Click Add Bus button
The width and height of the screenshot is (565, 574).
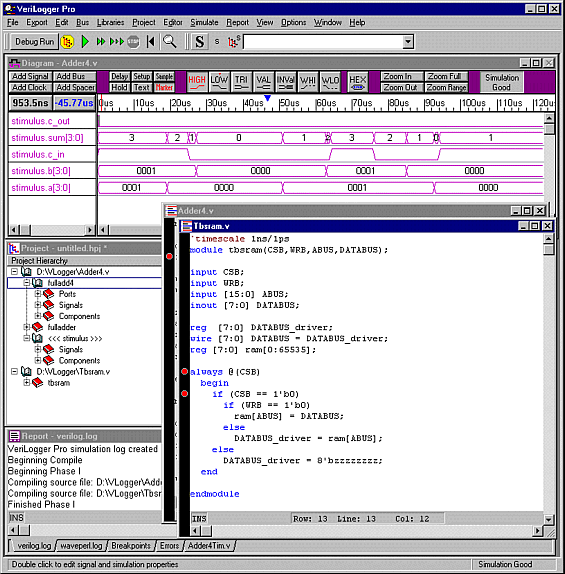tap(75, 77)
